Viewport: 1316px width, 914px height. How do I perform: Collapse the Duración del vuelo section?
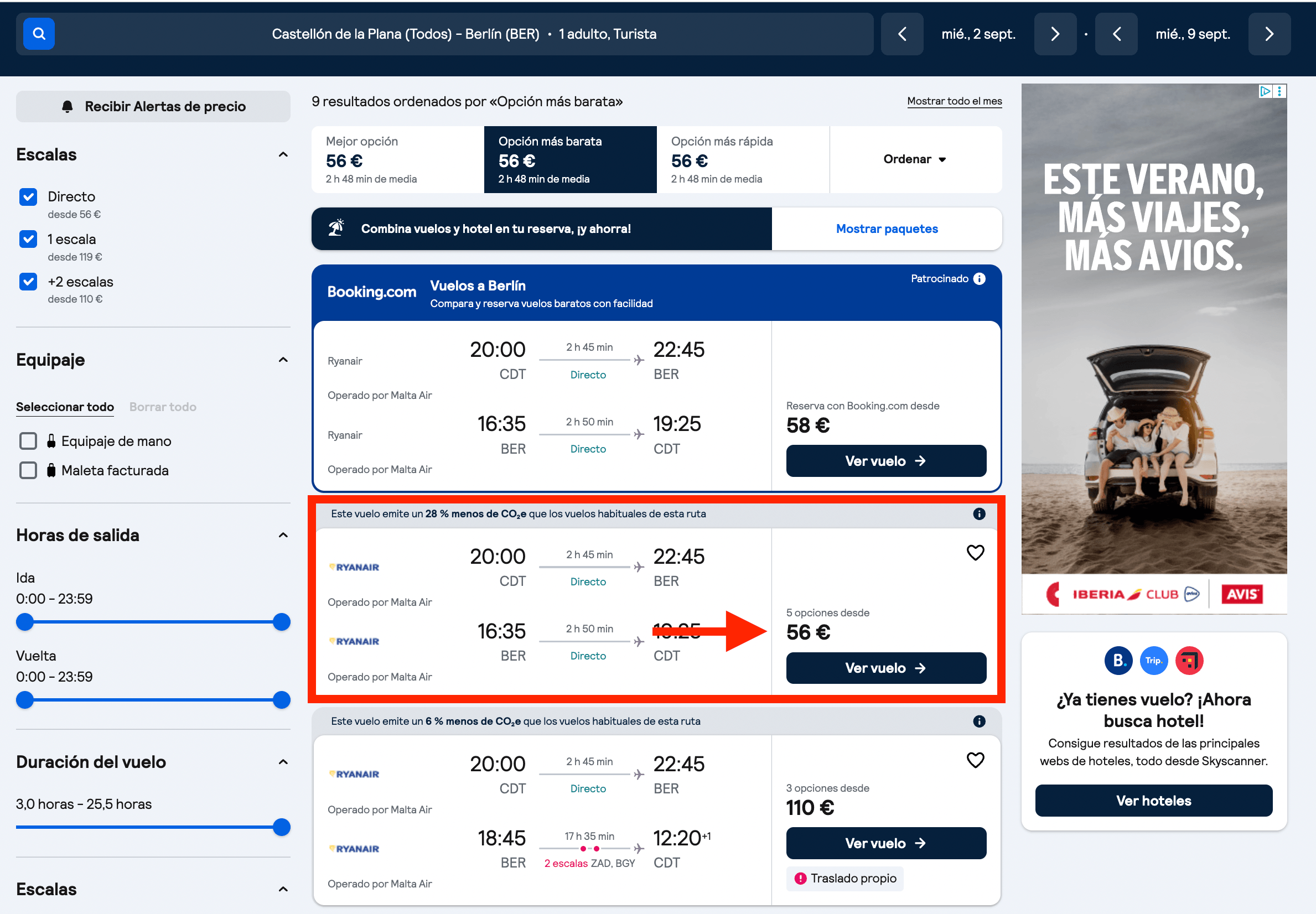point(283,762)
